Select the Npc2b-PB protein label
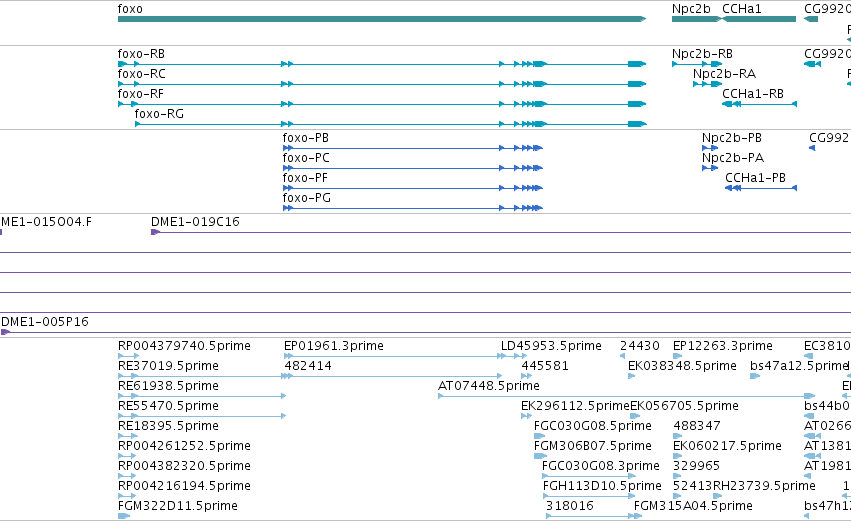Viewport: 851px width, 521px height. click(x=732, y=138)
